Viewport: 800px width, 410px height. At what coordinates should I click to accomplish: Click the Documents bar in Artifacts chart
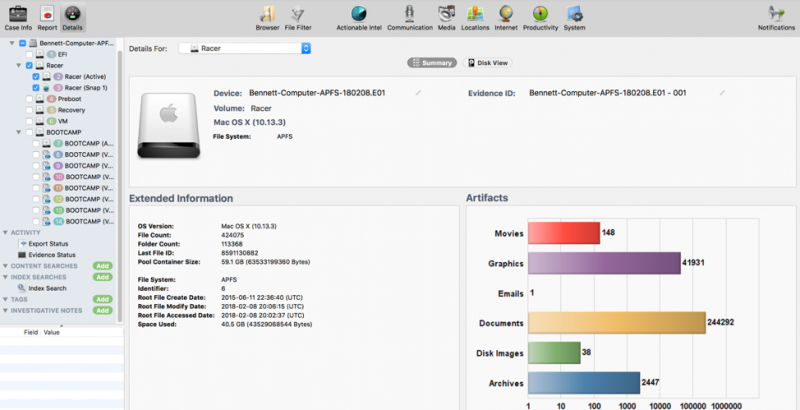[617, 322]
